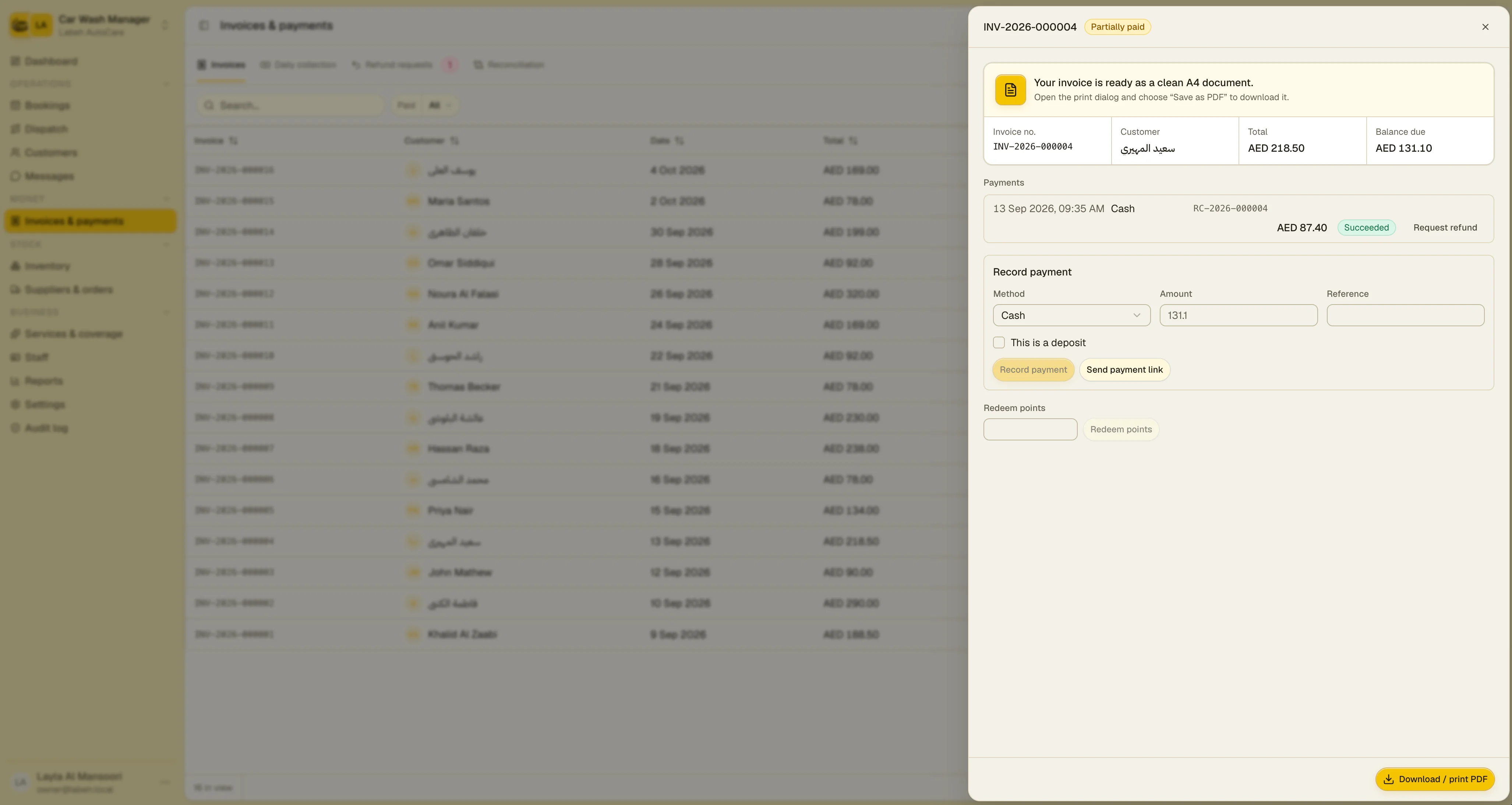Image resolution: width=1512 pixels, height=805 pixels.
Task: Sort by the Invoice column header
Action: 215,141
